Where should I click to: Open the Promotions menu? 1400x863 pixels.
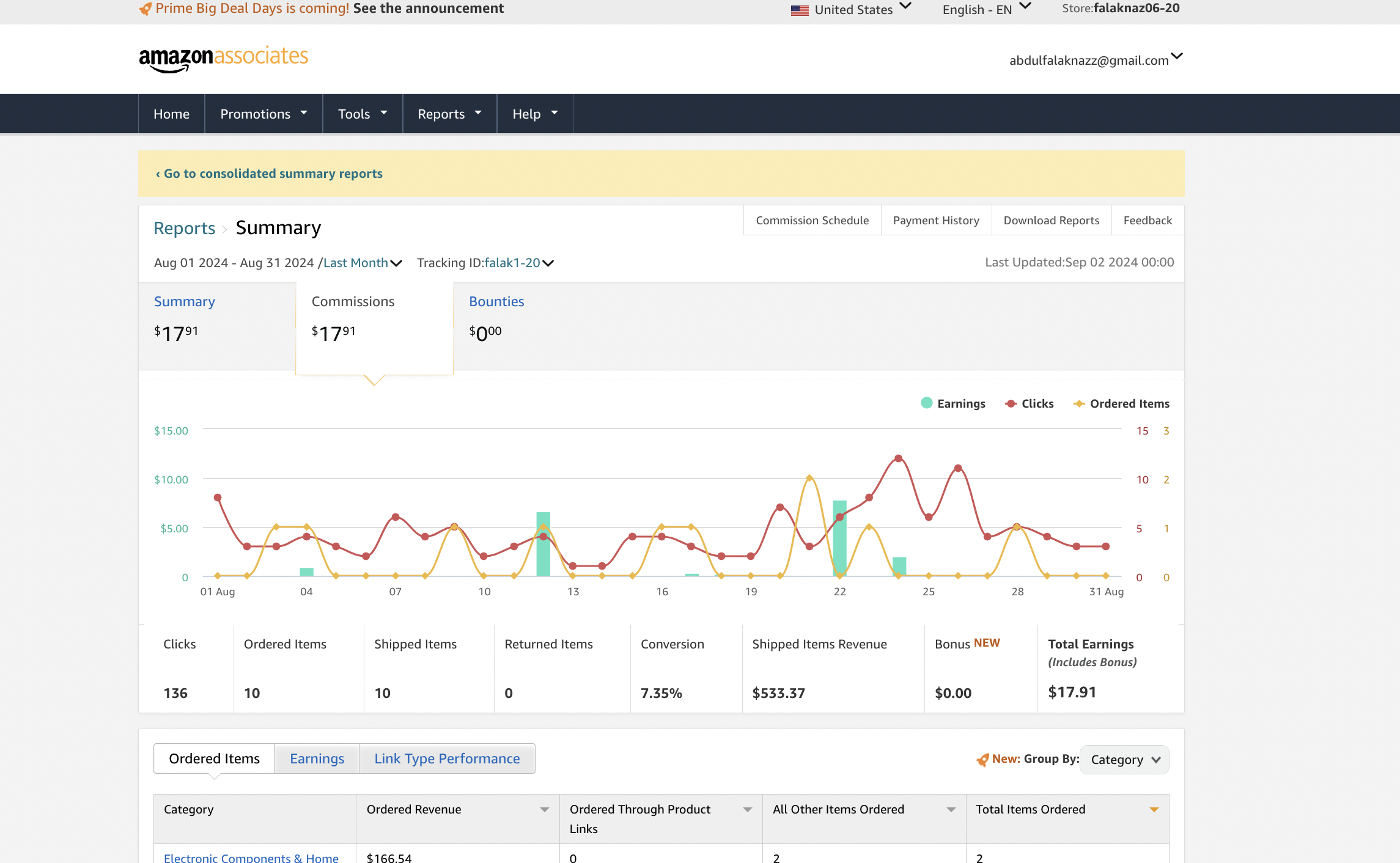[263, 114]
